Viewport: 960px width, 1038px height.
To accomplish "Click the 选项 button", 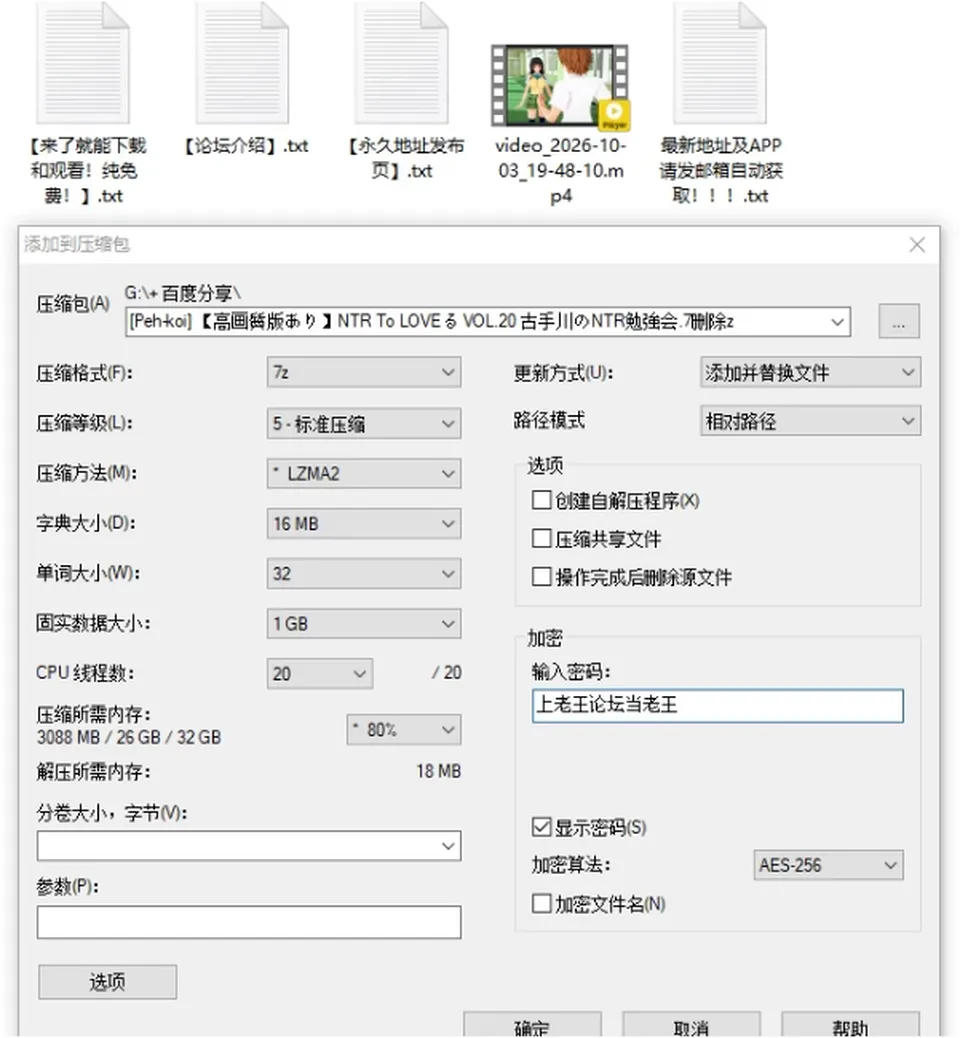I will coord(107,982).
